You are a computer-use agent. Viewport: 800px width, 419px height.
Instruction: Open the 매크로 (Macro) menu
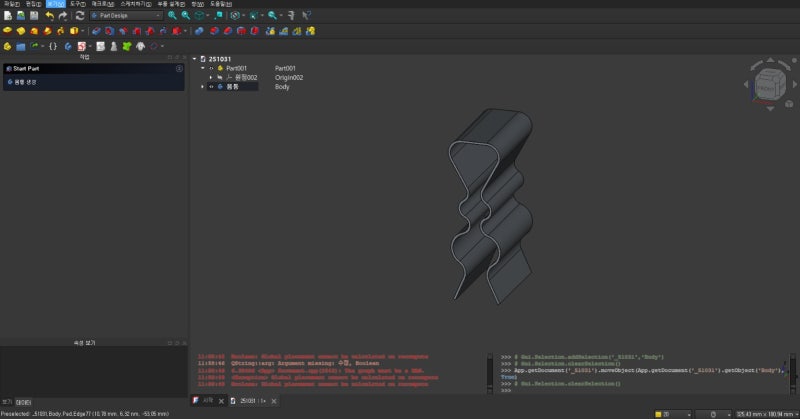[103, 4]
